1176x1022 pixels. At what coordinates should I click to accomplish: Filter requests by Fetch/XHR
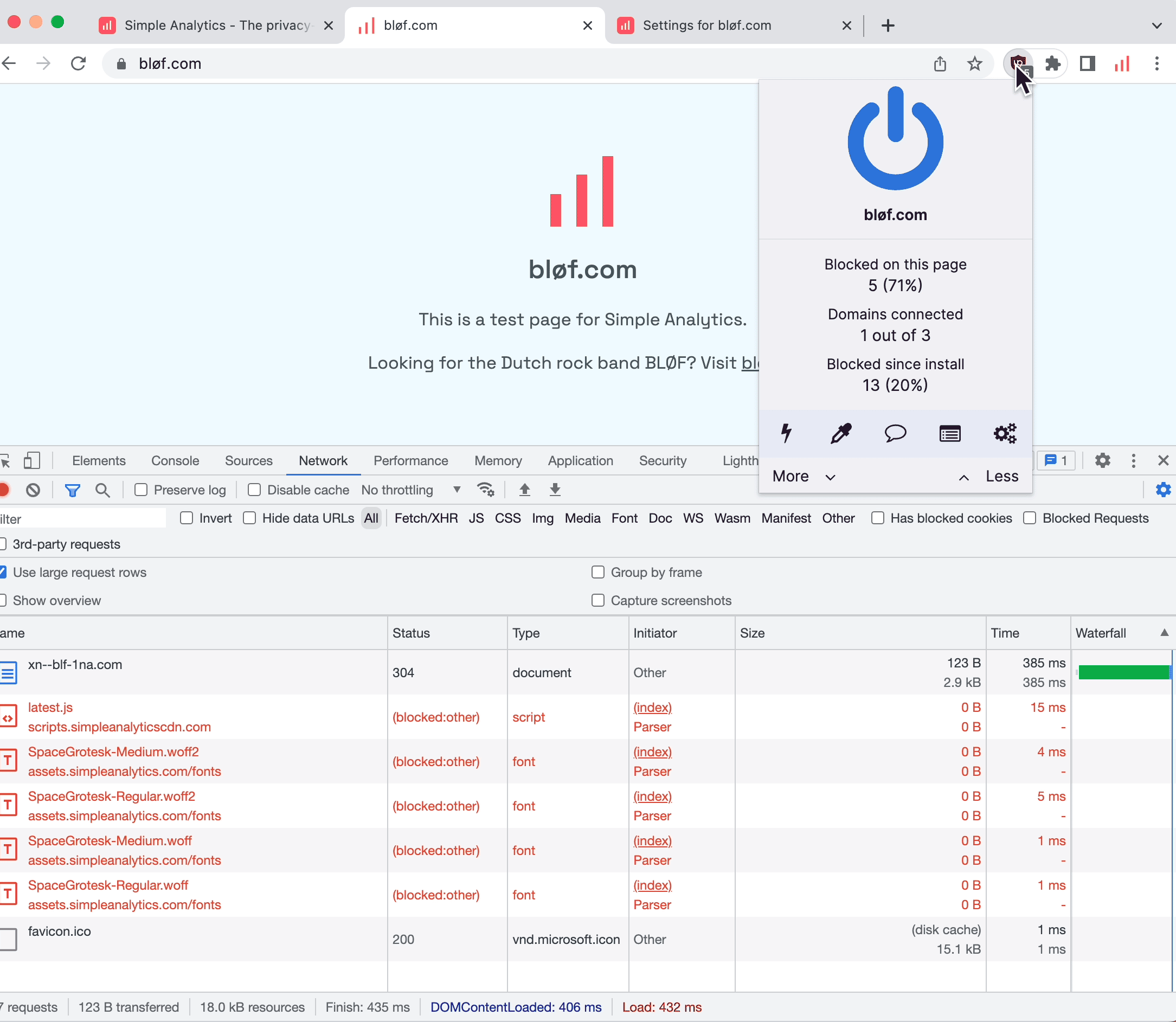[x=426, y=518]
